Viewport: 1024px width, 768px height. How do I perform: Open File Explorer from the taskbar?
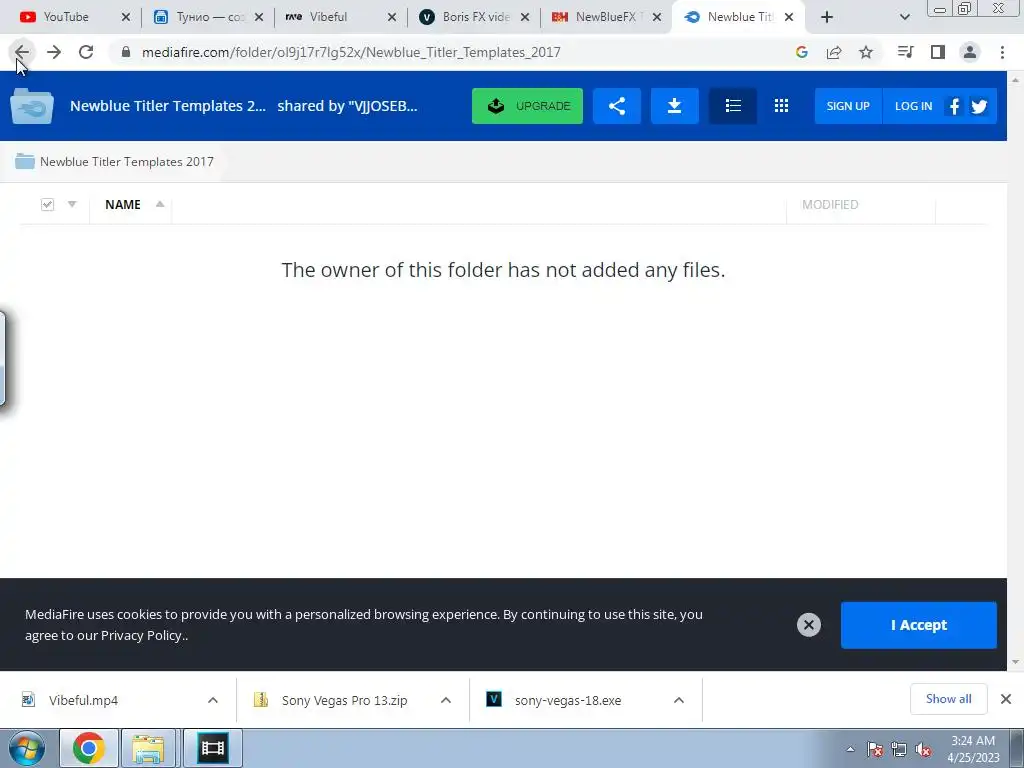[x=148, y=748]
